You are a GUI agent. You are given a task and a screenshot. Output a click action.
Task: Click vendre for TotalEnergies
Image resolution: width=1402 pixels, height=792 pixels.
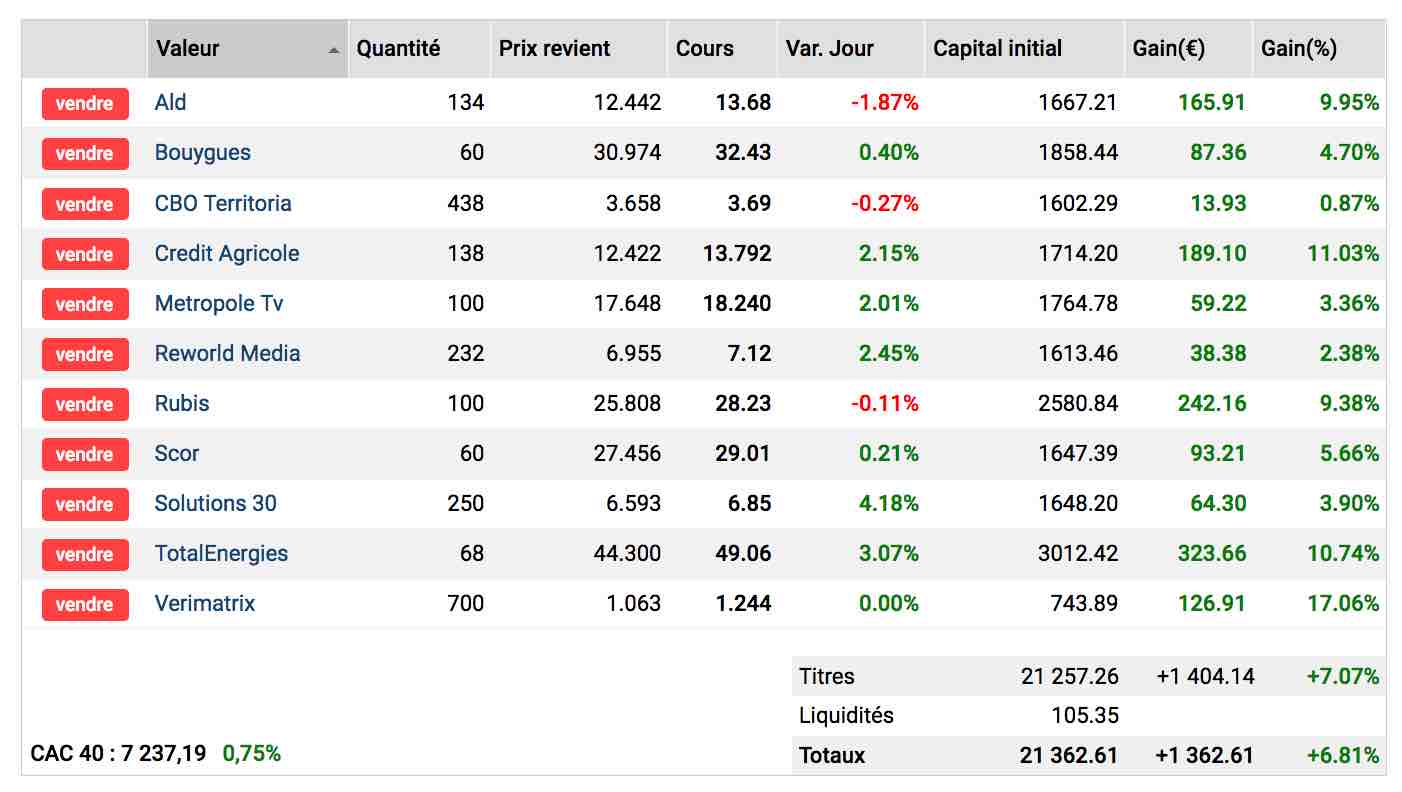click(x=85, y=553)
